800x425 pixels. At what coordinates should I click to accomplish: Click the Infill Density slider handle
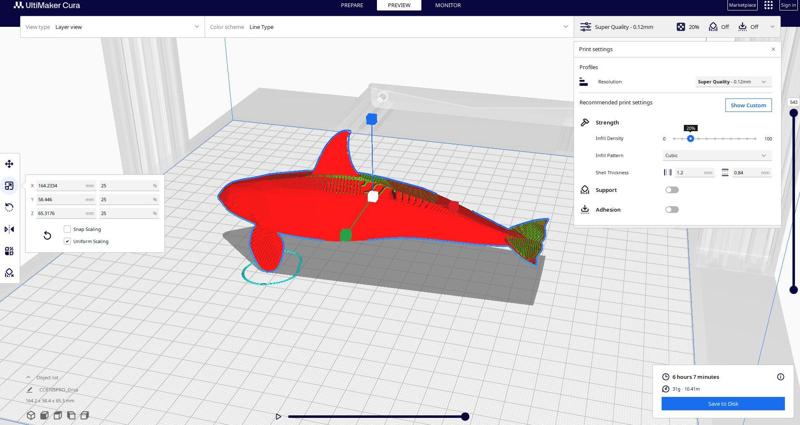[690, 138]
